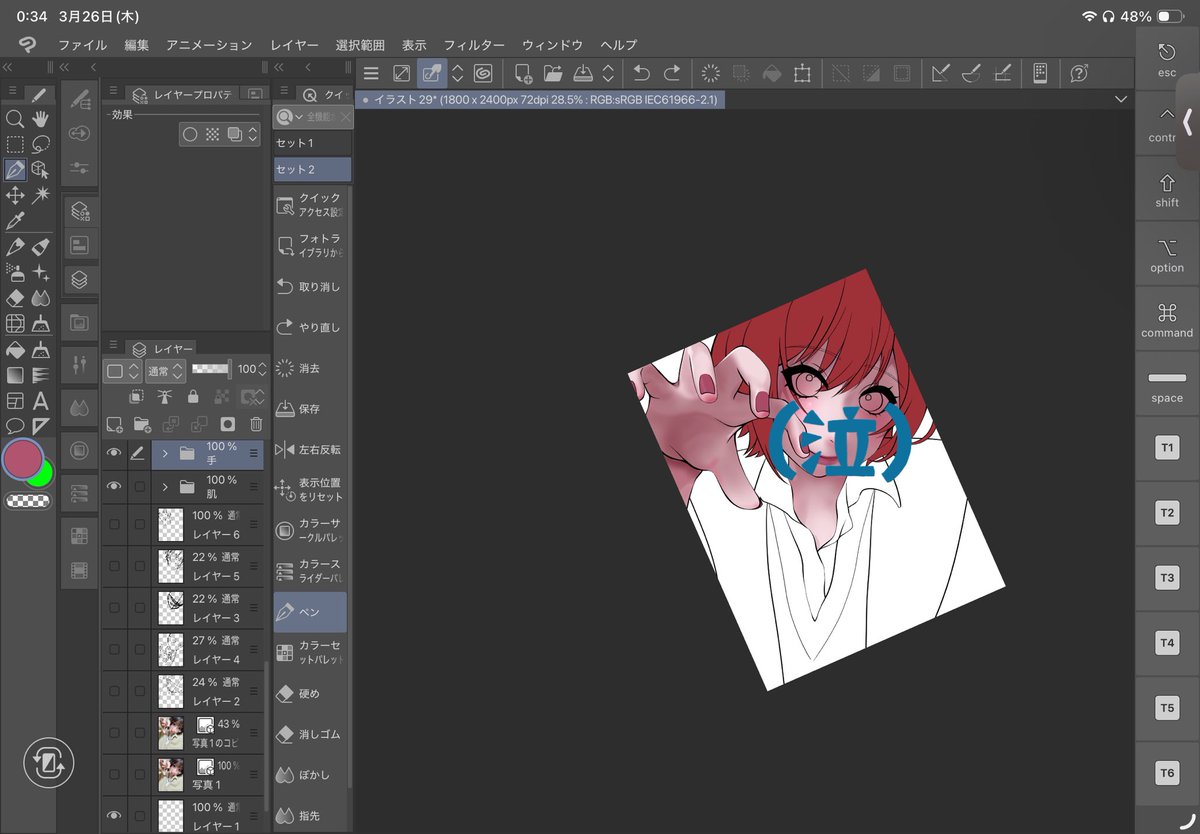1200x834 pixels.
Task: Toggle clip to layer below icon
Action: coord(137,397)
